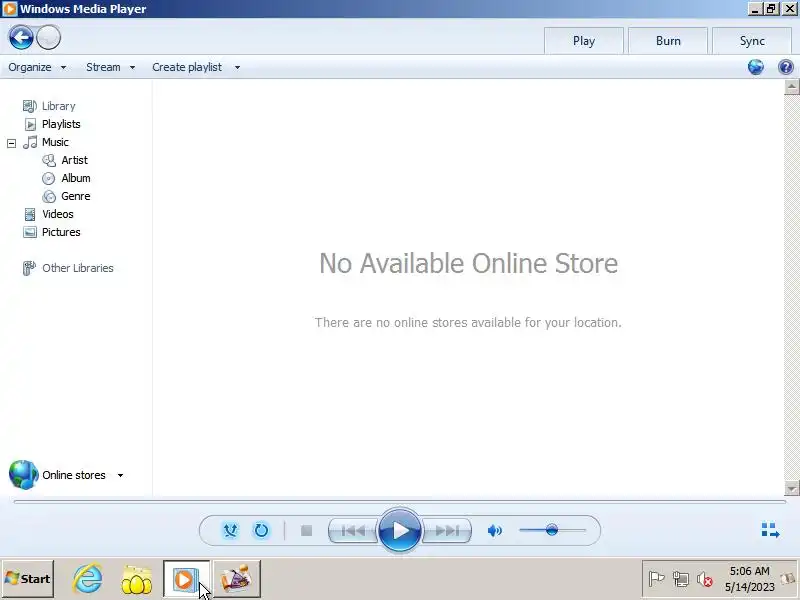Click the greyed-out forward navigation button
This screenshot has height=600, width=800.
(x=49, y=38)
